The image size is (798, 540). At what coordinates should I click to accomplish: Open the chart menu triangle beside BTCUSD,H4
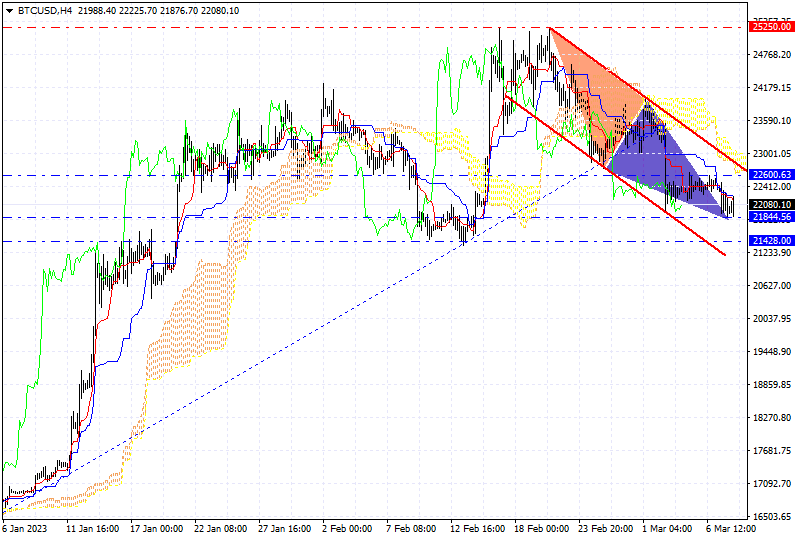click(10, 11)
